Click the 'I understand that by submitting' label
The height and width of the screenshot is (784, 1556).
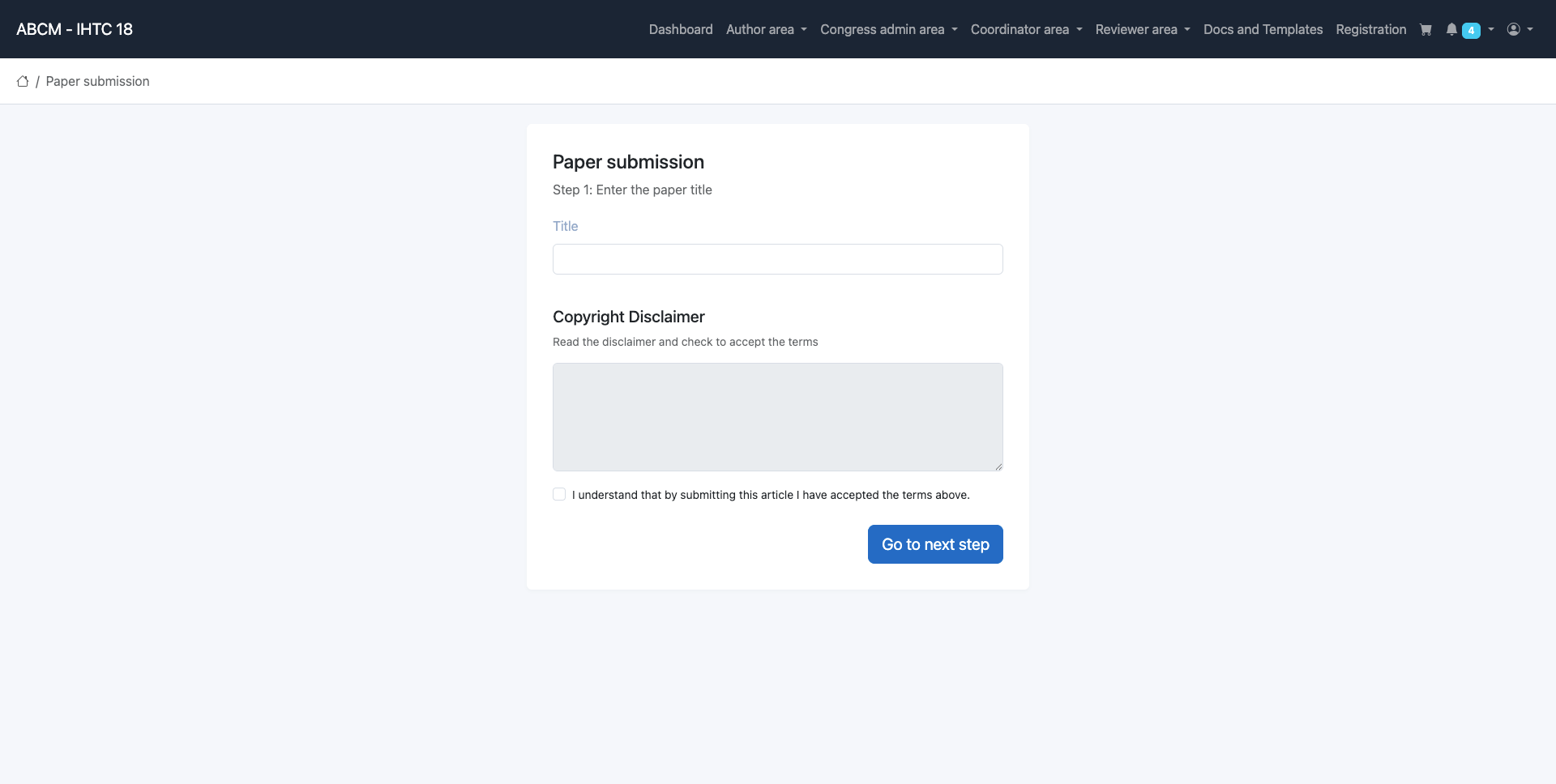coord(770,495)
